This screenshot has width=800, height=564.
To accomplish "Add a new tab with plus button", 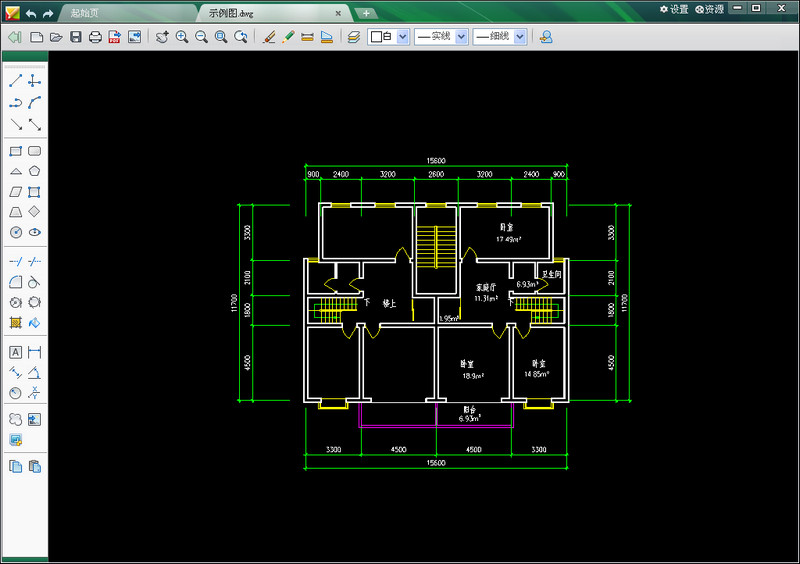I will pos(366,13).
